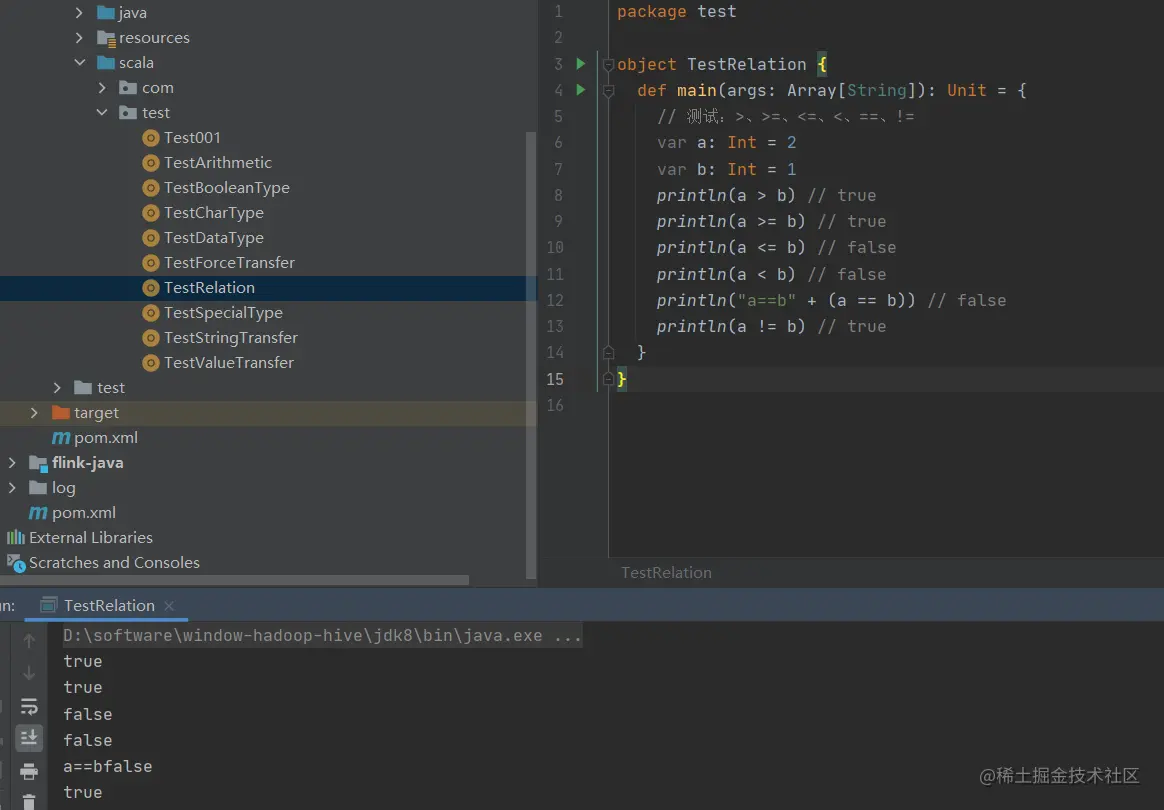Viewport: 1164px width, 810px height.
Task: Open TestArithmetic file
Action: pos(218,163)
